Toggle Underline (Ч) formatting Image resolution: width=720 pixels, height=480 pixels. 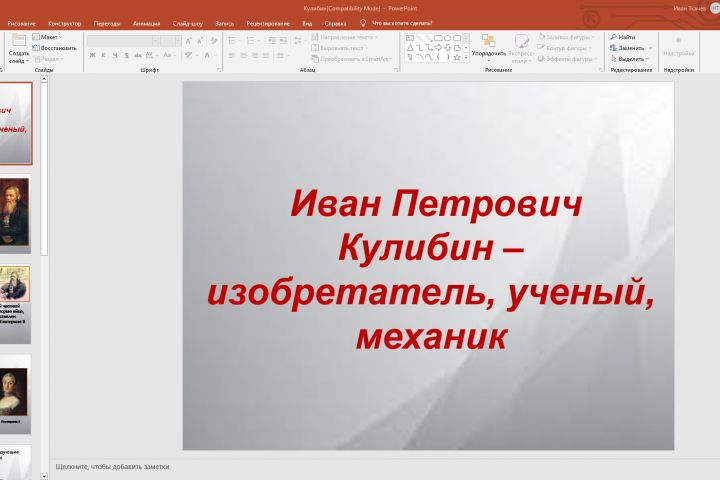click(x=115, y=55)
